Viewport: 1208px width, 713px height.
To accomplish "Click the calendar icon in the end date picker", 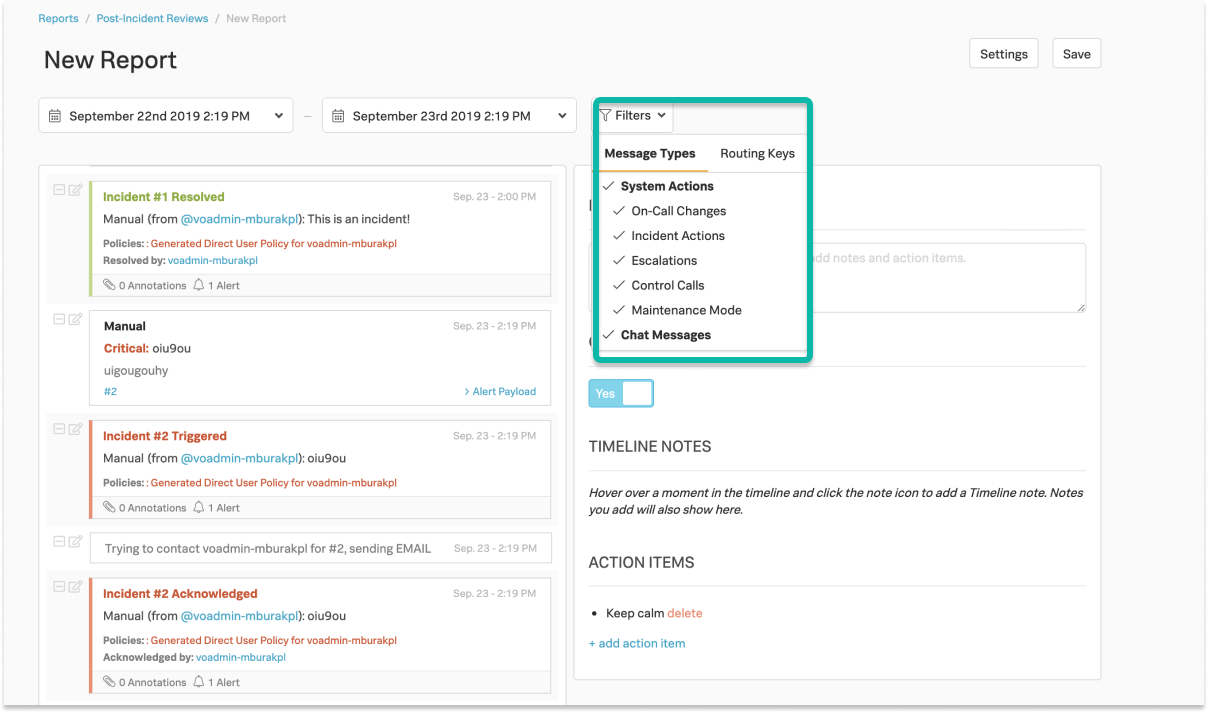I will 338,115.
